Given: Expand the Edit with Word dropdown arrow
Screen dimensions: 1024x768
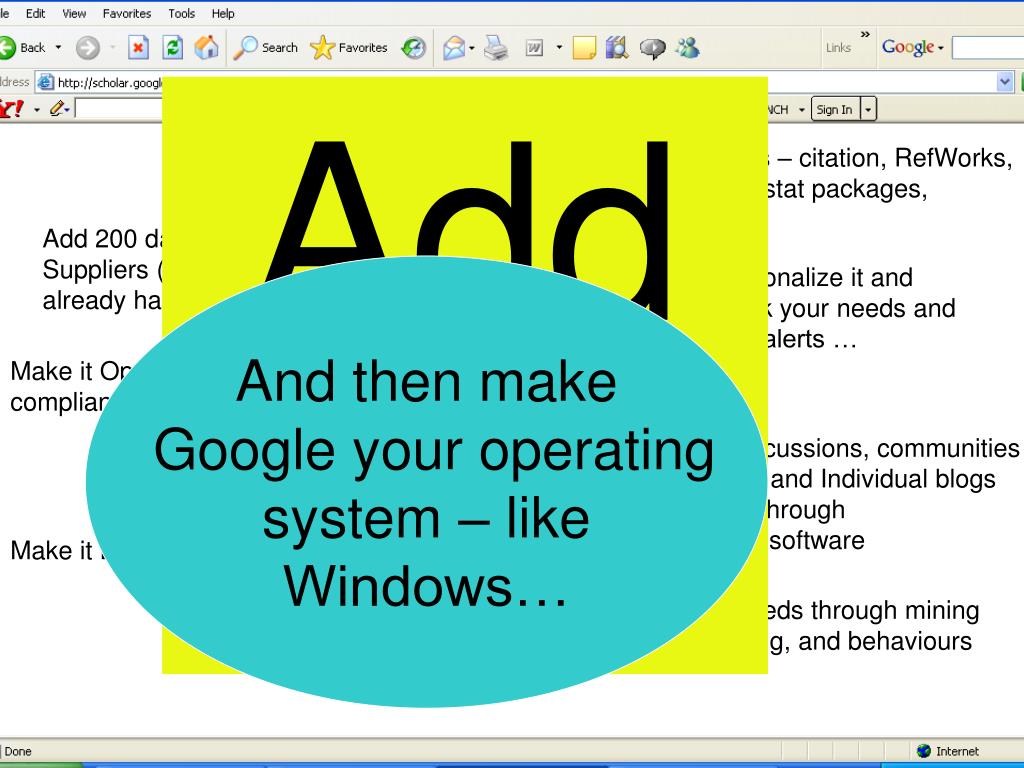Looking at the screenshot, I should [559, 48].
